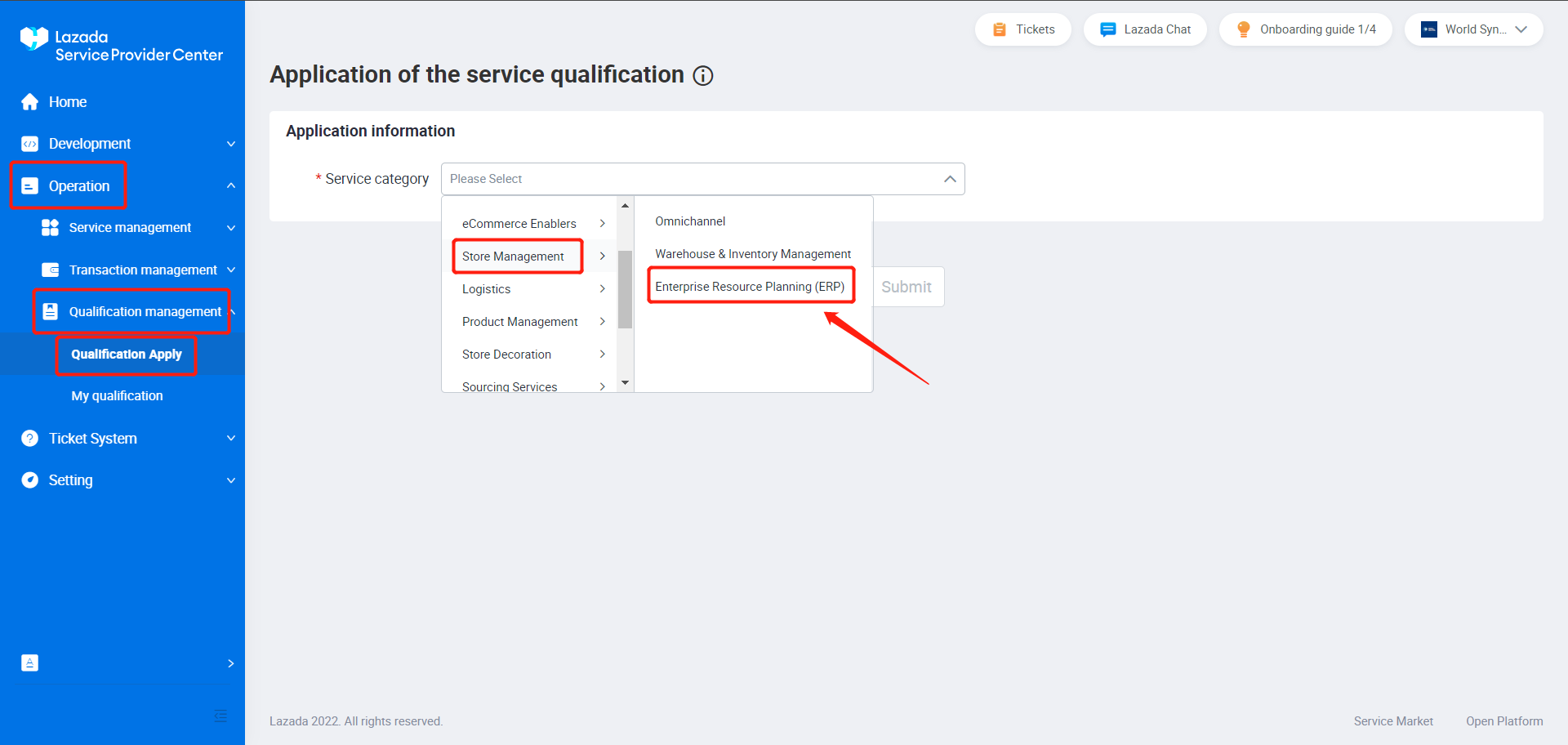Expand Product Management submenu arrow
The height and width of the screenshot is (745, 1568).
pyautogui.click(x=603, y=321)
